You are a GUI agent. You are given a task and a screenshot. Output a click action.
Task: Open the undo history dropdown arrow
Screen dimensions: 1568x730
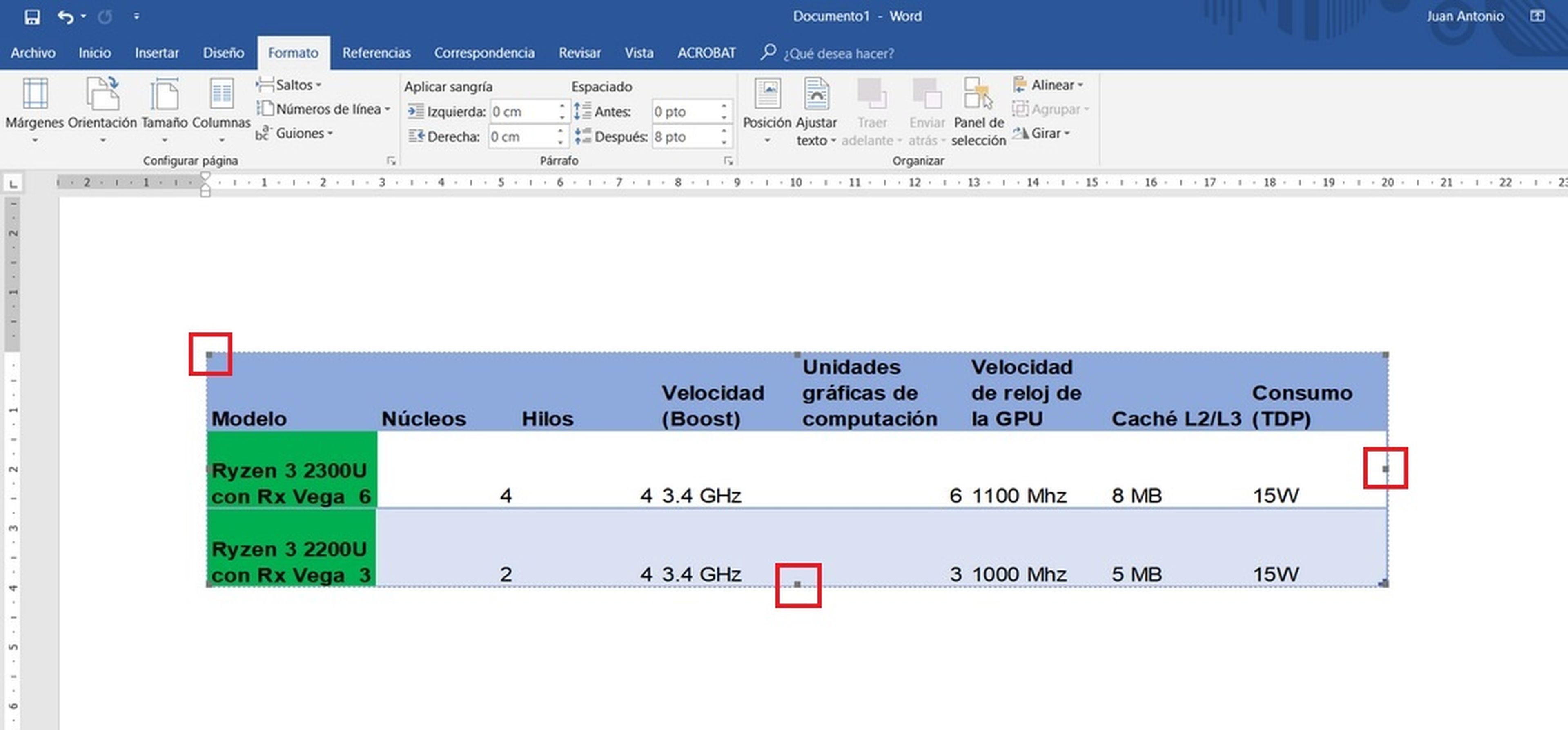[x=83, y=16]
